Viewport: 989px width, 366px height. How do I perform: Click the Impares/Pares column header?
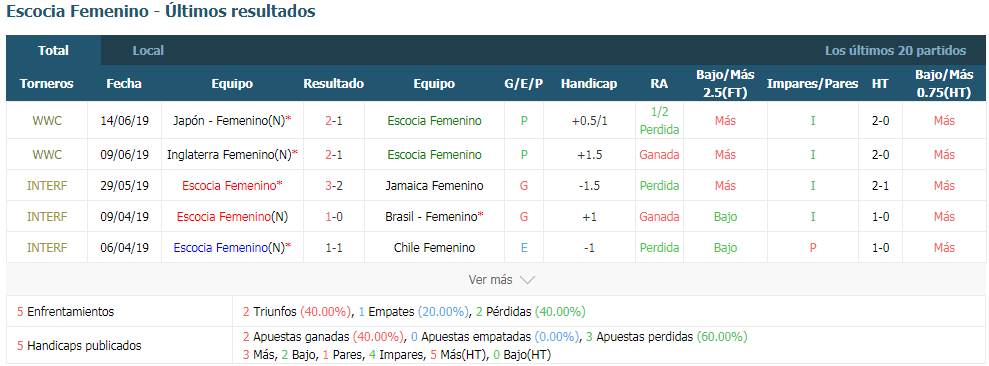[812, 83]
